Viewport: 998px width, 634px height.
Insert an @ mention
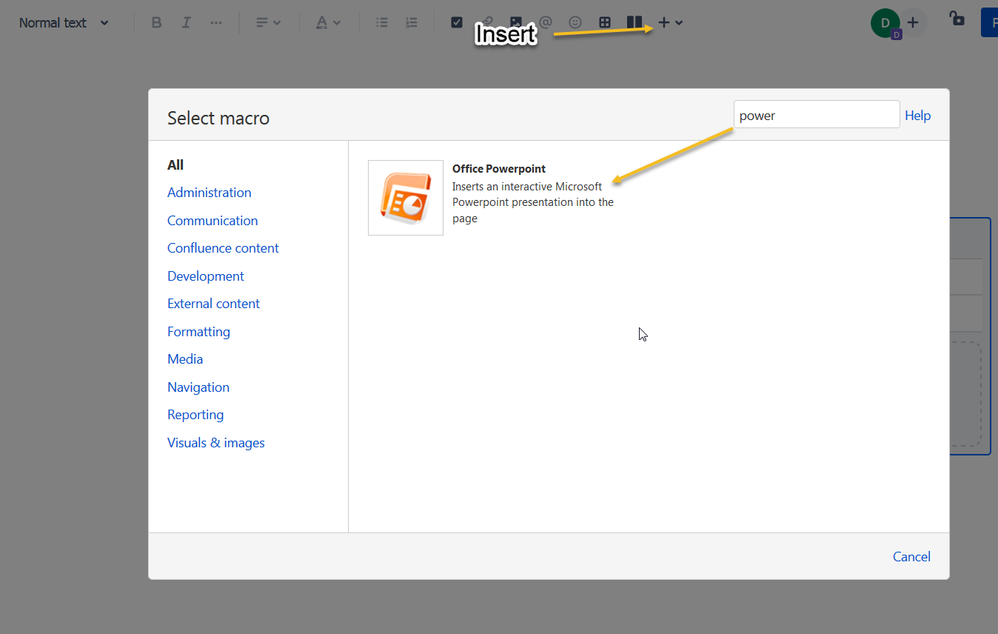pos(545,22)
